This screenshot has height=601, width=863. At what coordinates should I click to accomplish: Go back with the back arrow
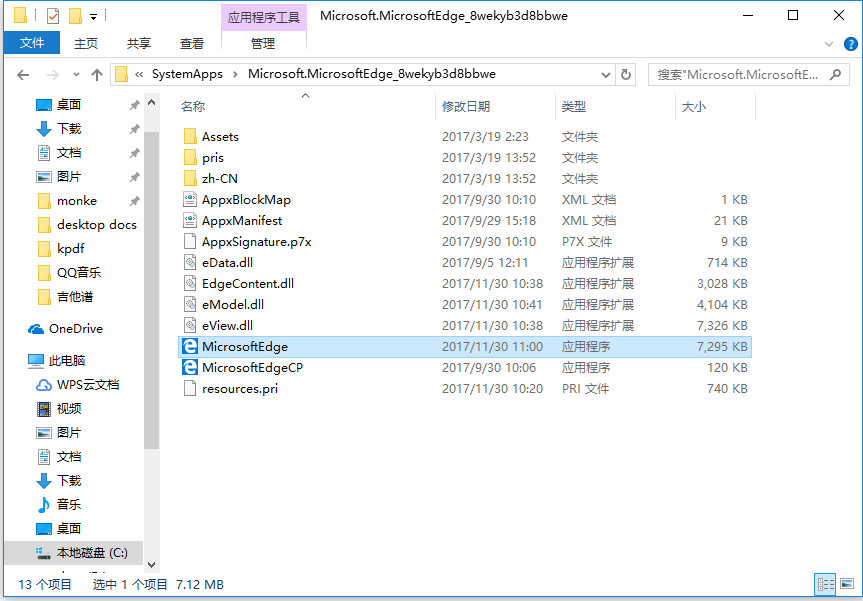tap(23, 75)
